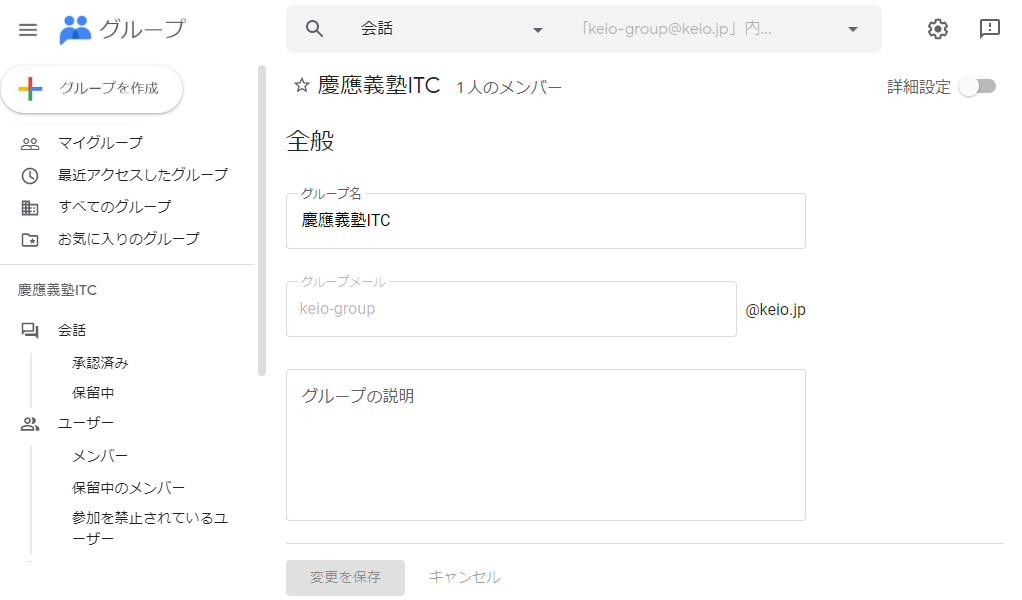This screenshot has height=600, width=1022.
Task: Click the グループ名 text field
Action: click(545, 221)
